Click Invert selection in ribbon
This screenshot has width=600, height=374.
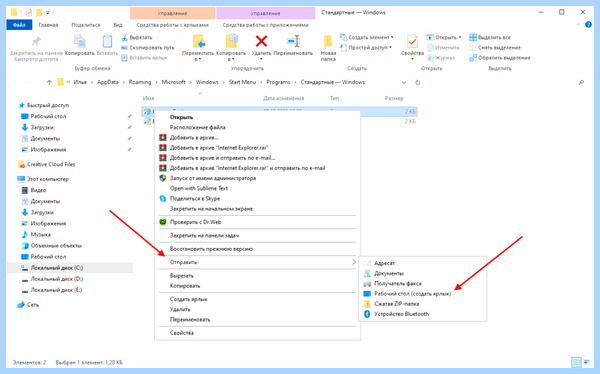[500, 58]
